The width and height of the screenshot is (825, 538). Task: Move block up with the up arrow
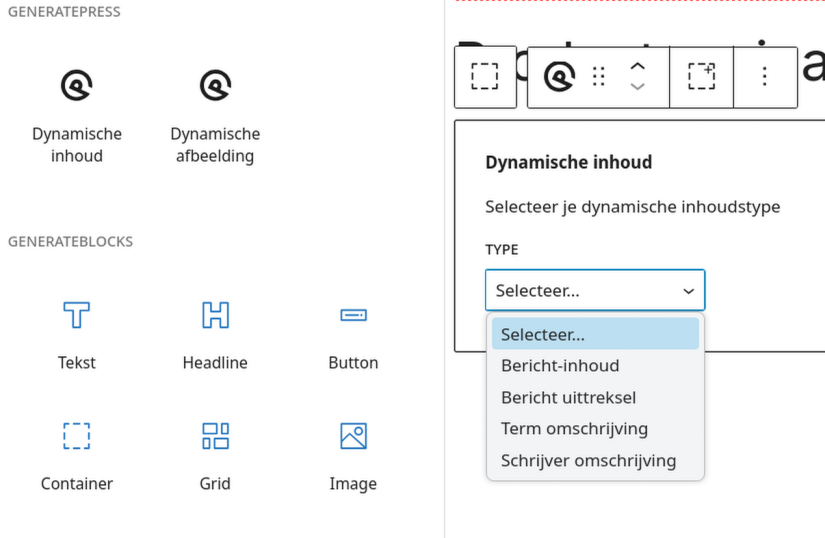pyautogui.click(x=637, y=66)
